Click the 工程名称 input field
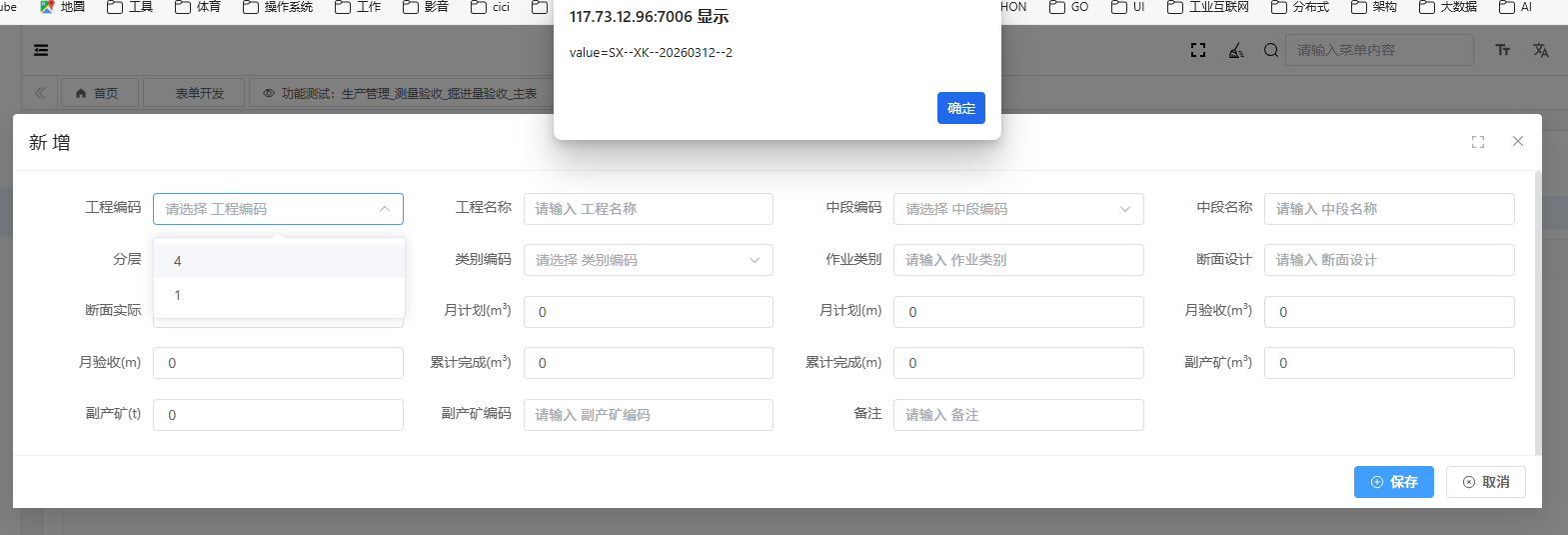 point(648,209)
